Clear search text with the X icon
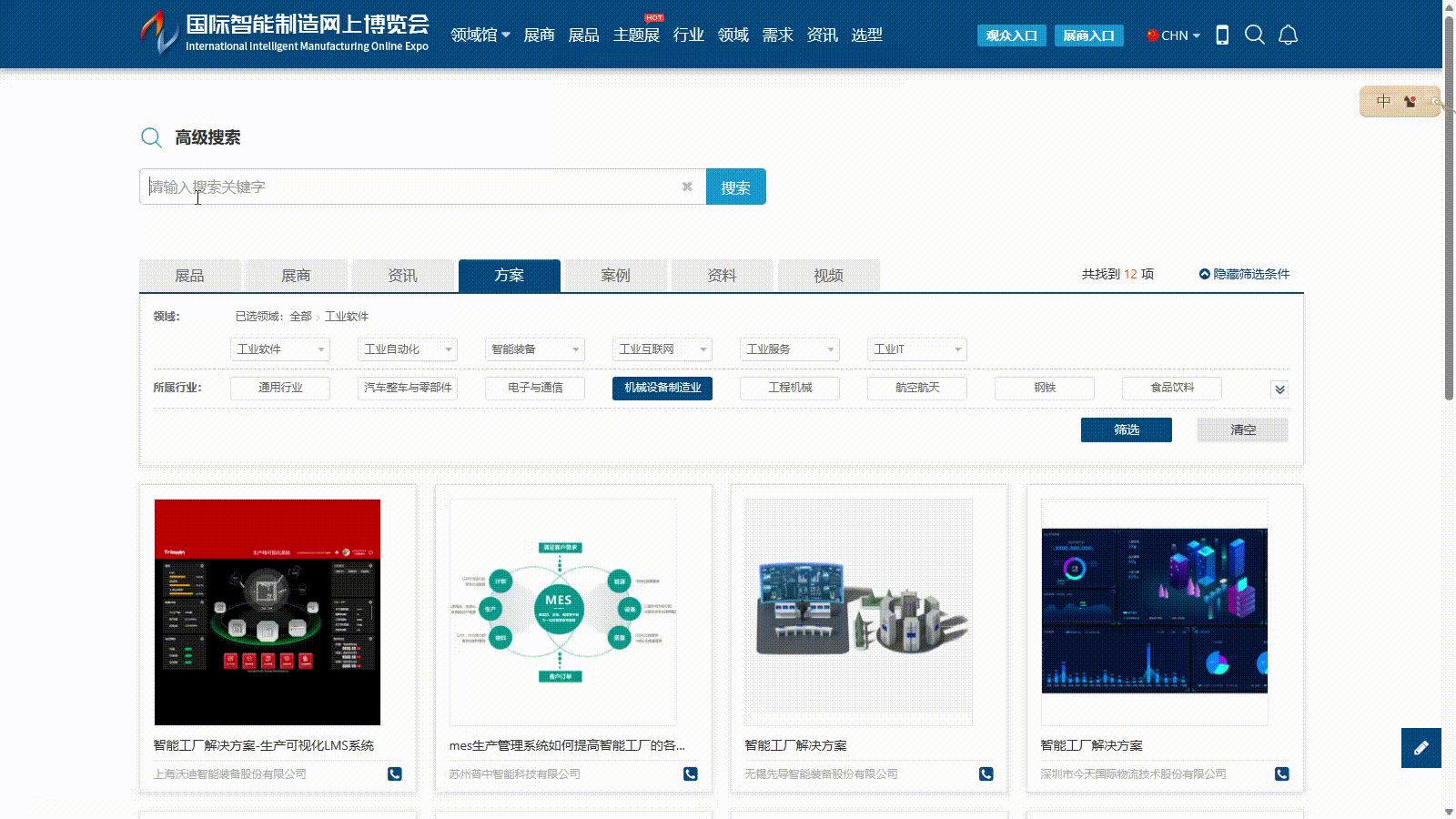The image size is (1456, 819). (x=687, y=187)
